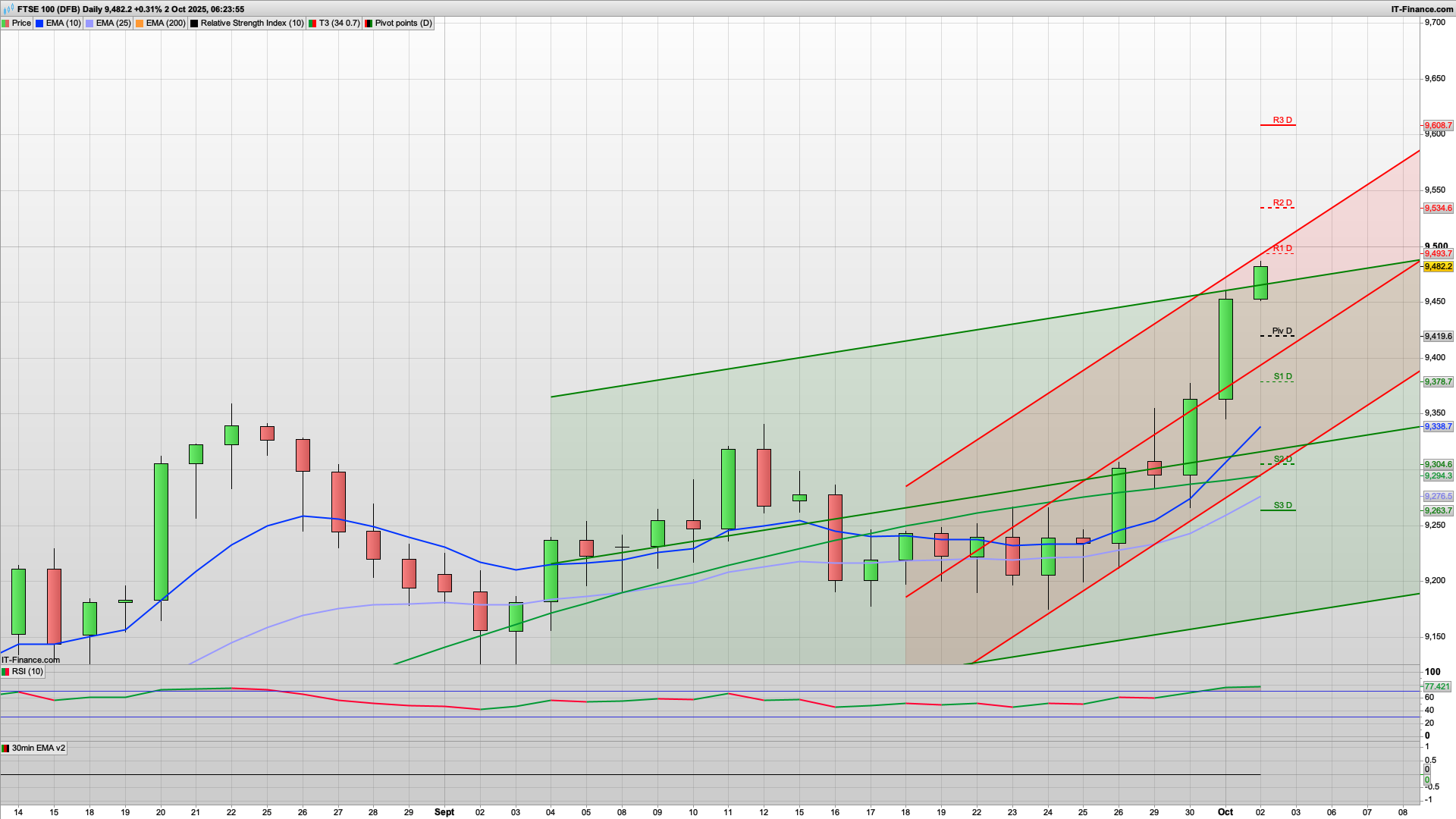Click the Piv D pivot level label

tap(1282, 331)
